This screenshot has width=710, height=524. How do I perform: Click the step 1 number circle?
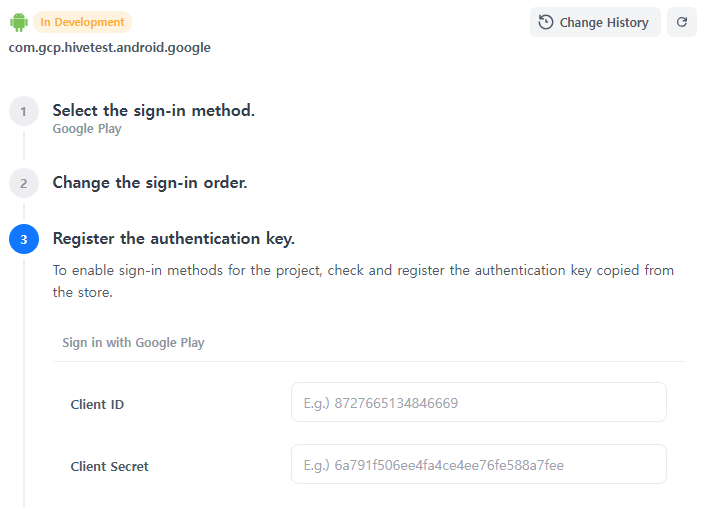click(24, 111)
